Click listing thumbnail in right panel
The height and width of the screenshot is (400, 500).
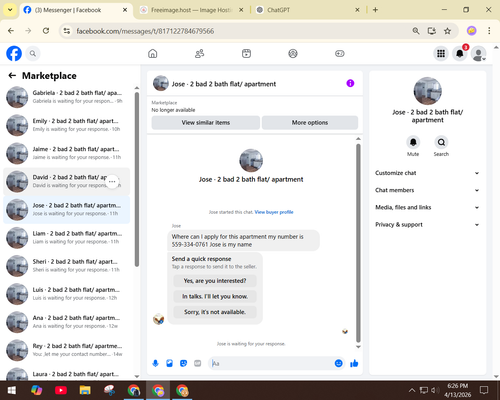coord(428,91)
